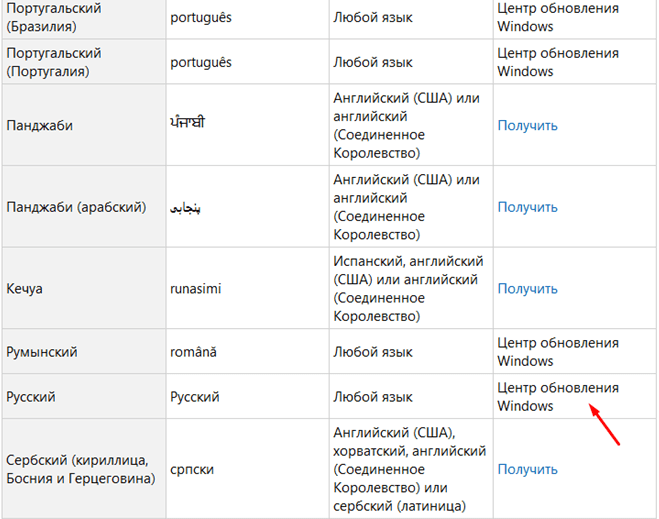Click Центр обновления Windows for Португальский (Португалия)
659x519 pixels.
pos(558,62)
